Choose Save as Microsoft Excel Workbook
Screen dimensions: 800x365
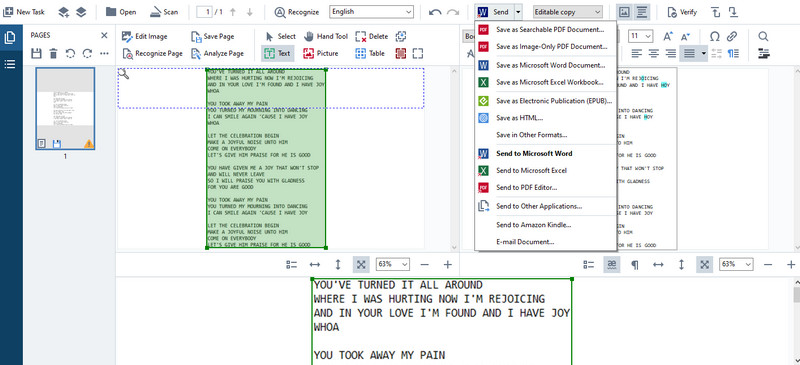(545, 82)
